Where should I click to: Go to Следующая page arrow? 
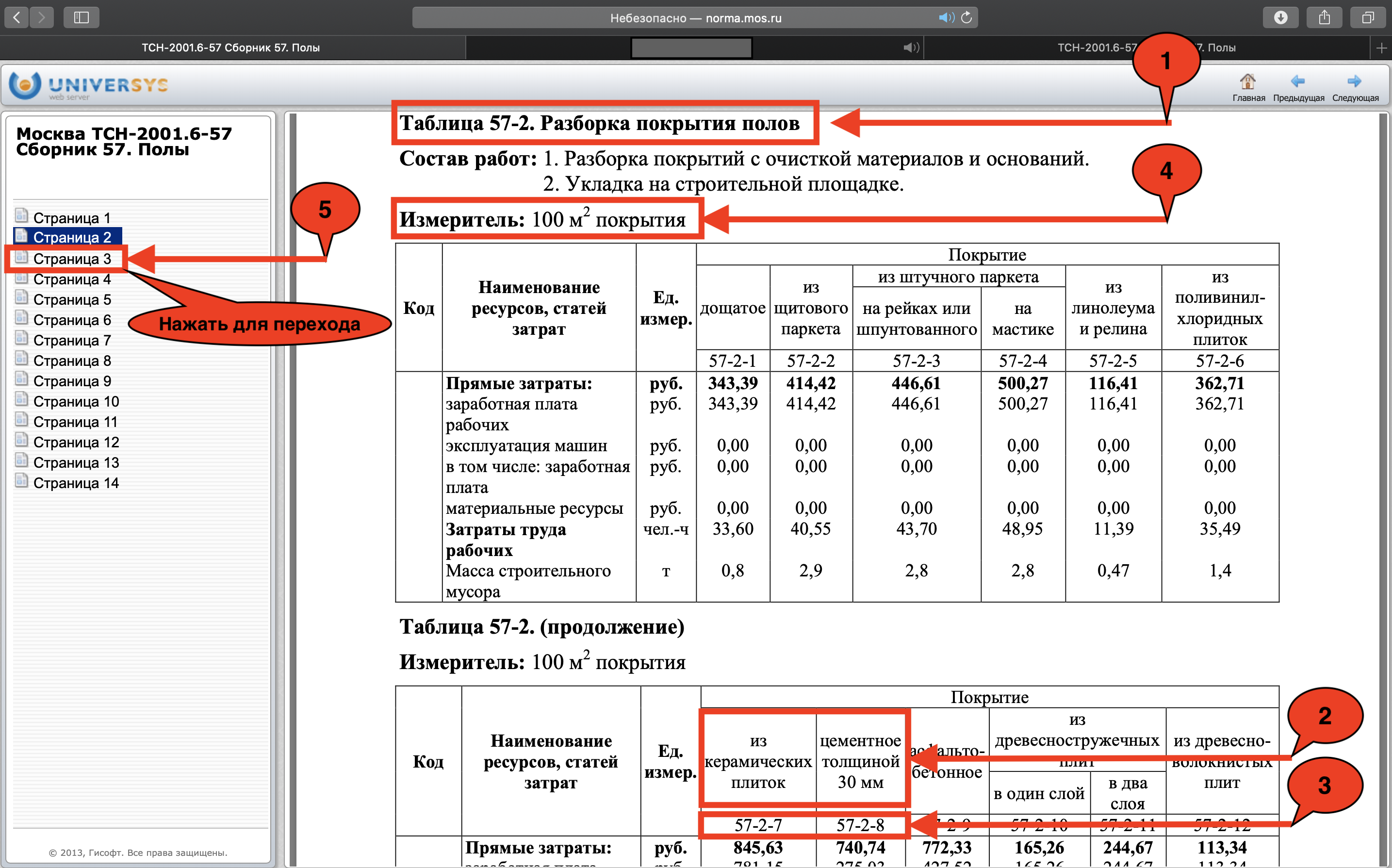click(x=1354, y=81)
